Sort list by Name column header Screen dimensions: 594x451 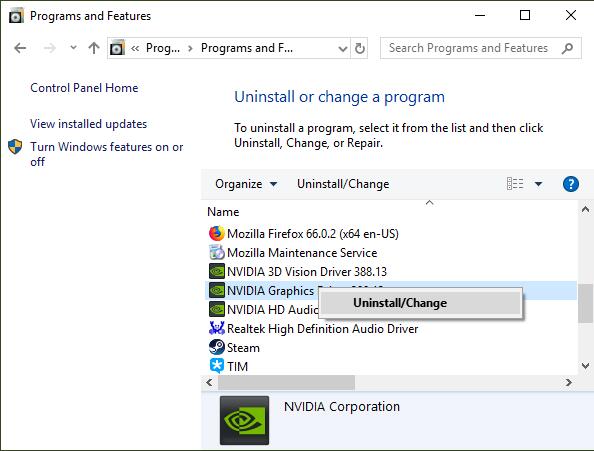[223, 212]
